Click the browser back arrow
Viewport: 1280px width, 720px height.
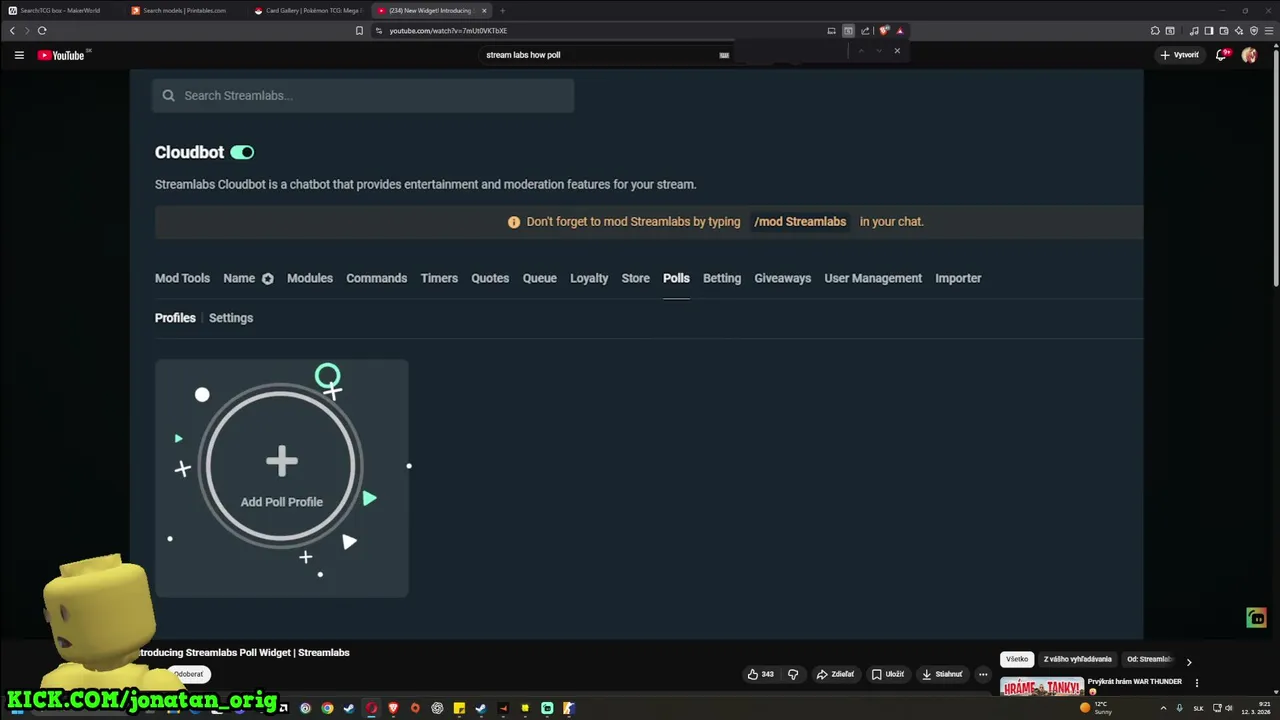(x=12, y=31)
